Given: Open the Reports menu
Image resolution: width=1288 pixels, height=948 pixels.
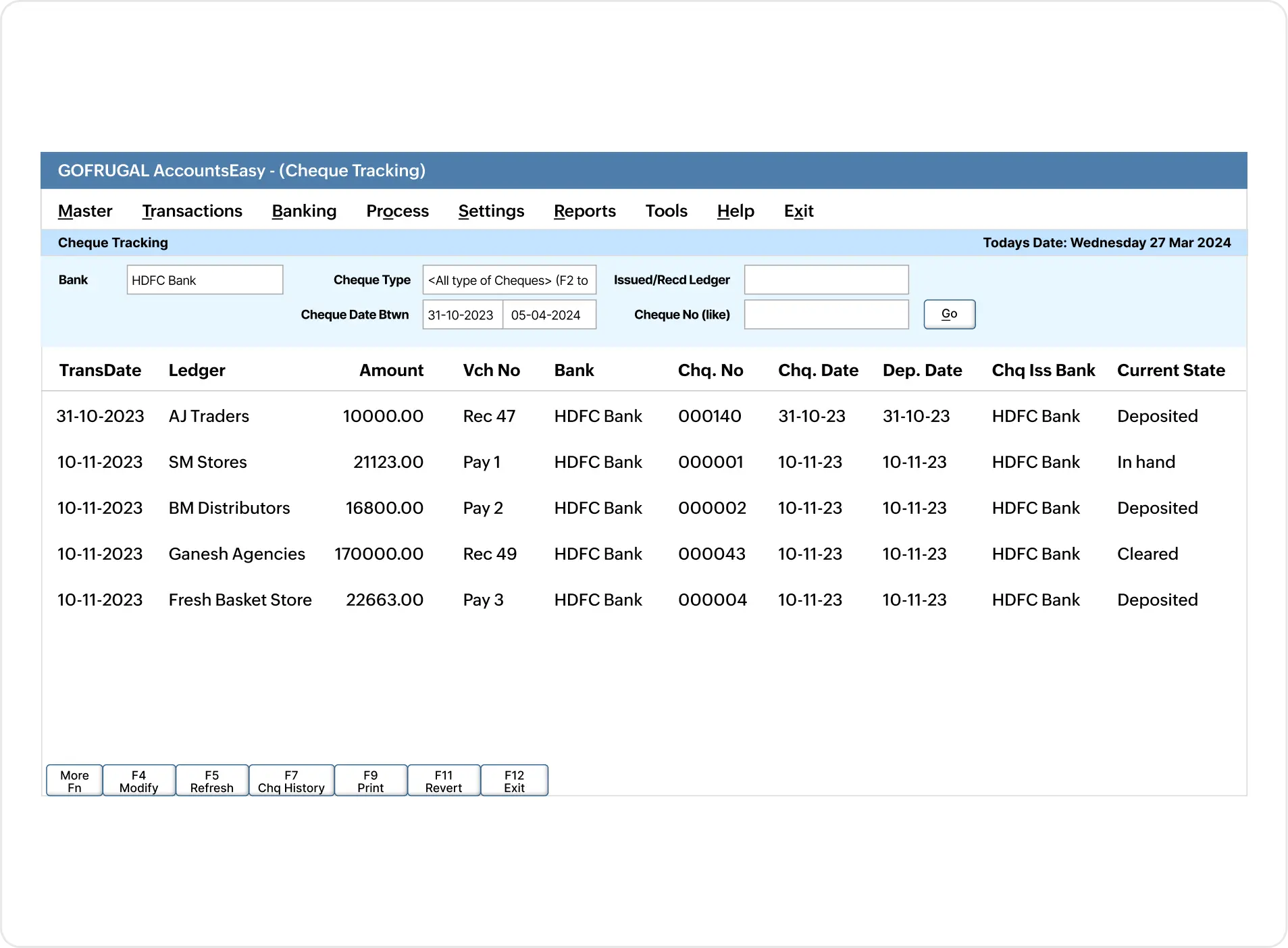Looking at the screenshot, I should click(584, 210).
